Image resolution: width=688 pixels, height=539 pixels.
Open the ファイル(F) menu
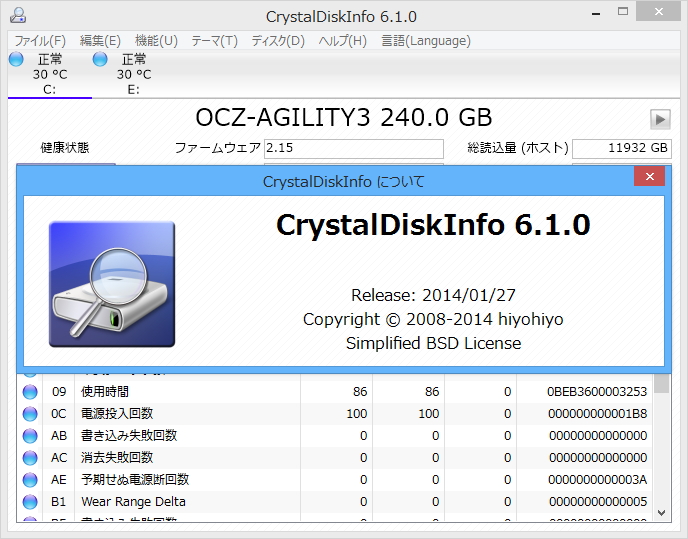tap(40, 41)
